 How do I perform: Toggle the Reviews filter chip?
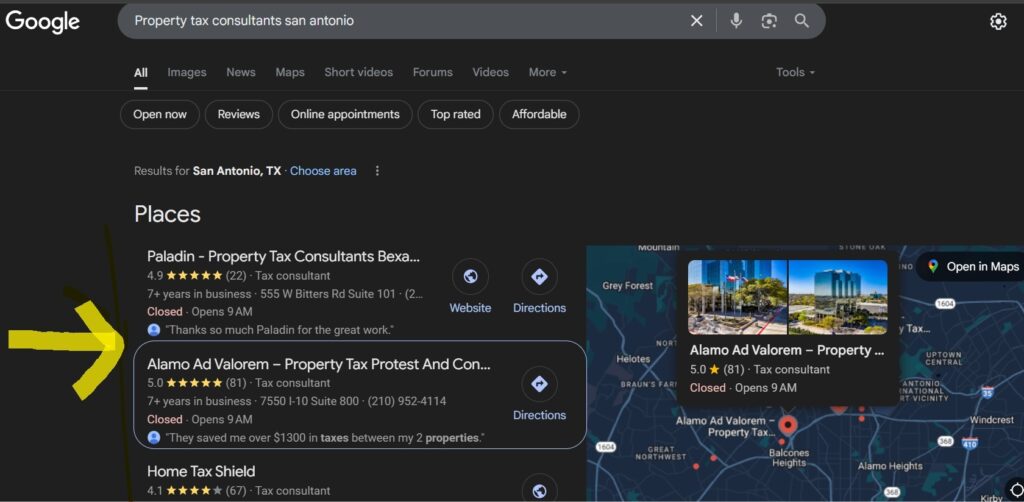(238, 114)
